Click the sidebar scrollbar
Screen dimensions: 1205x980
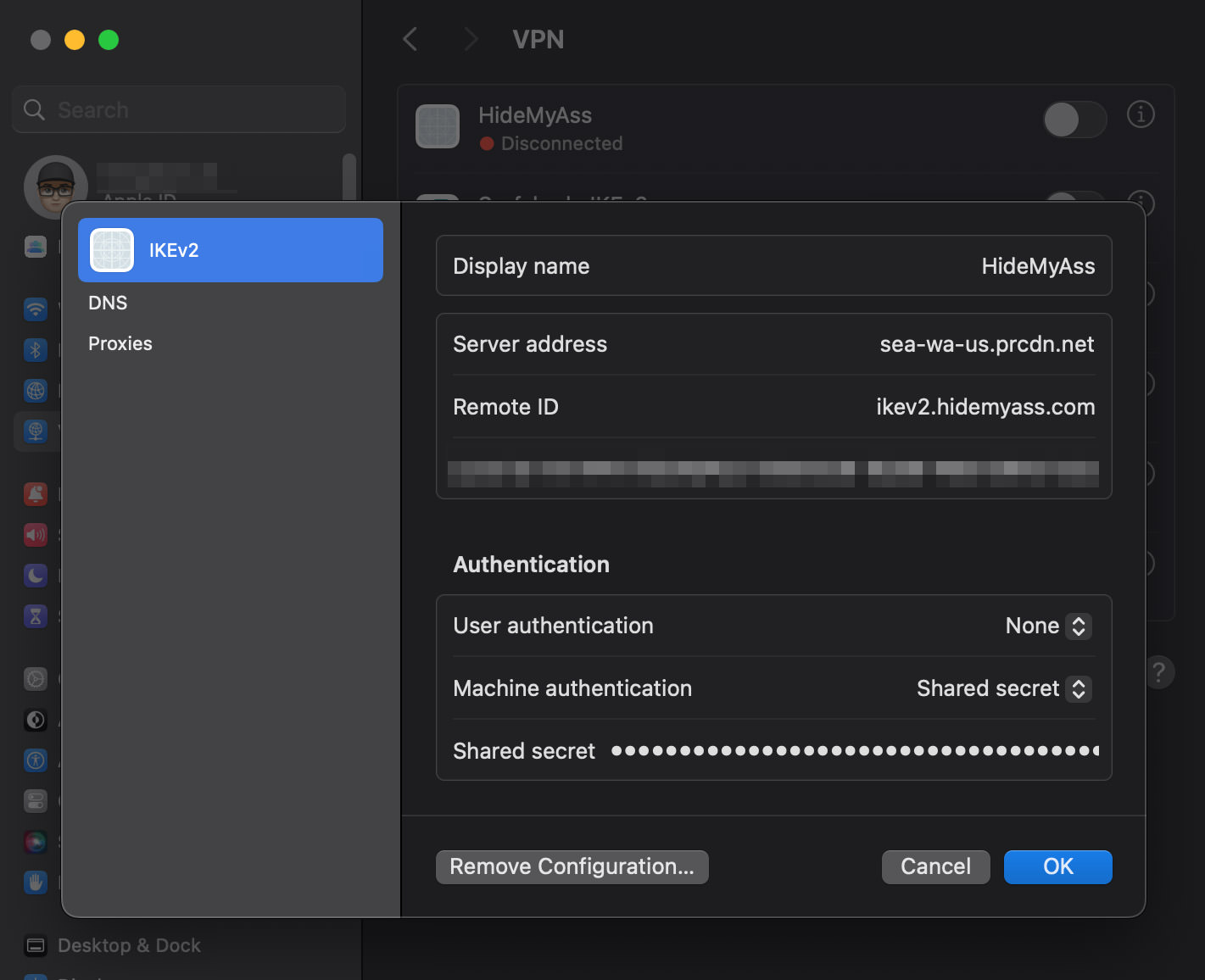349,177
